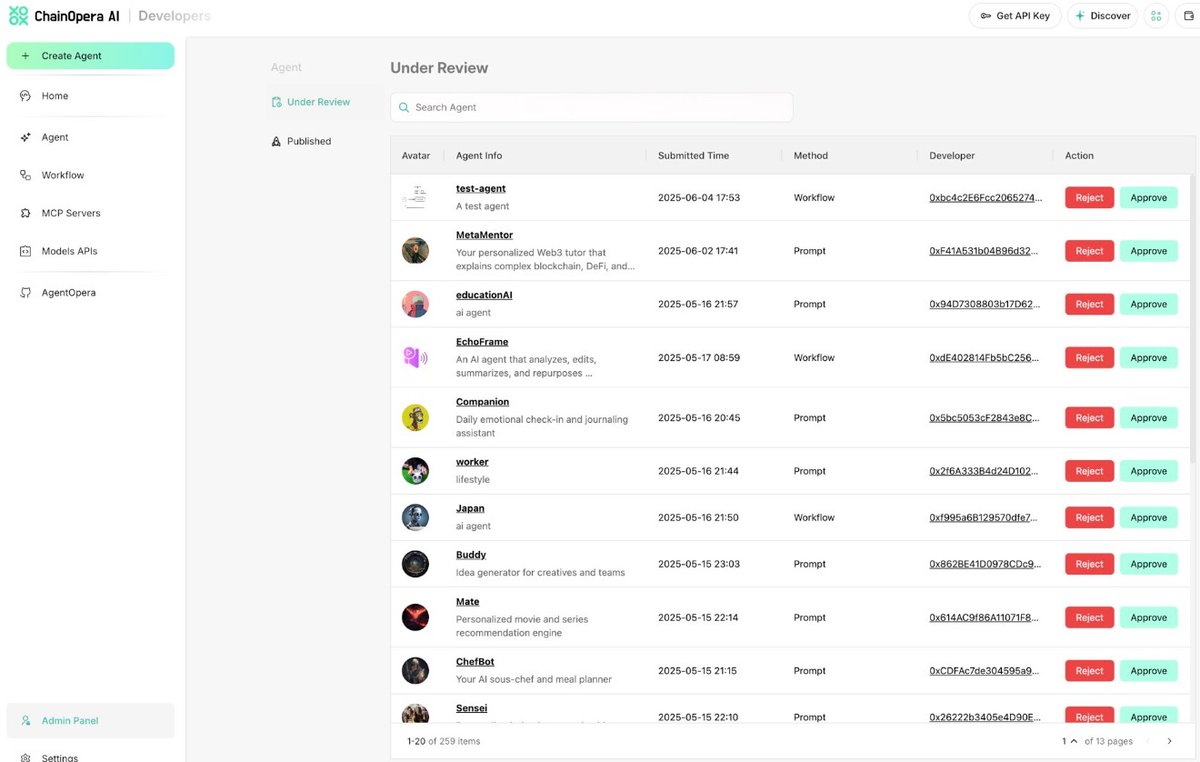
Task: Click the worker submitted time 2025-05-16 21:44
Action: pos(698,471)
